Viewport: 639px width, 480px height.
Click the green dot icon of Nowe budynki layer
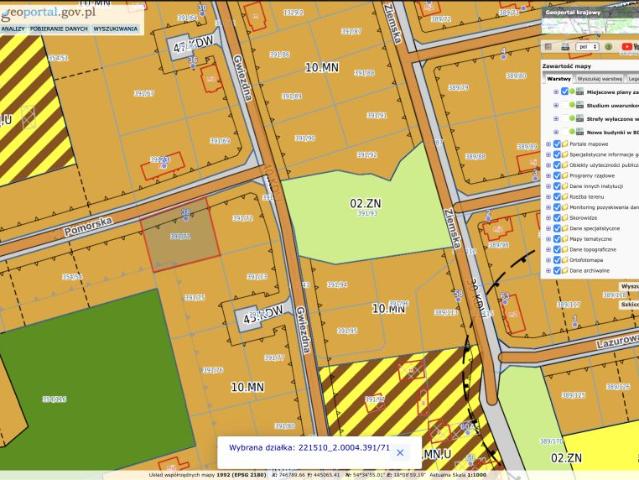[x=572, y=132]
